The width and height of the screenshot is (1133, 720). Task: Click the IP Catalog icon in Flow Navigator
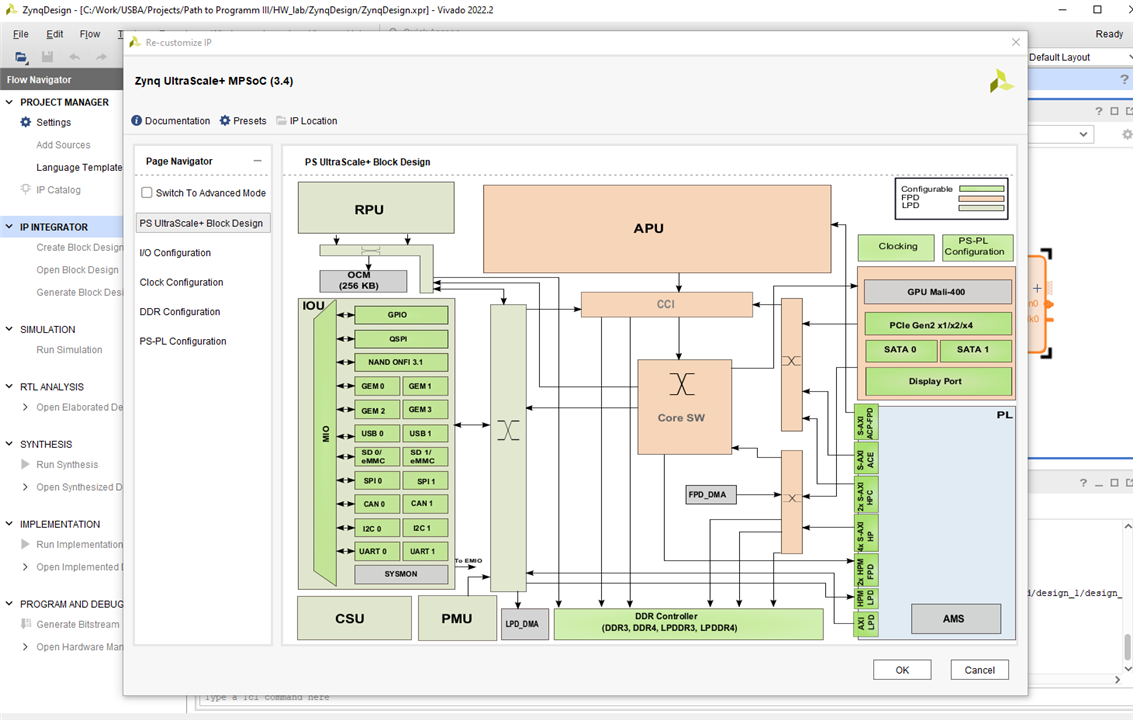pyautogui.click(x=26, y=190)
